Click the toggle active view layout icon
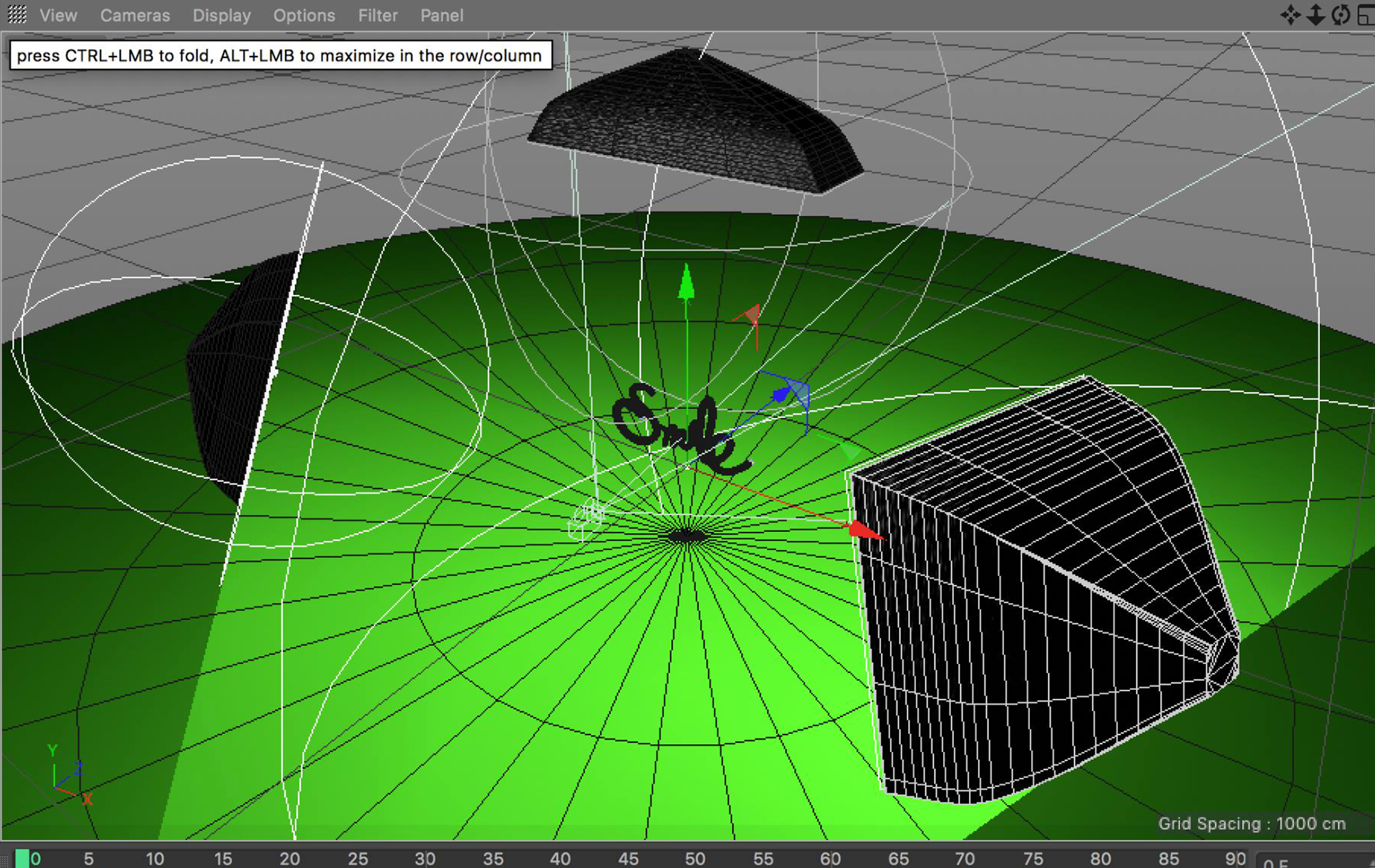 click(x=1366, y=15)
